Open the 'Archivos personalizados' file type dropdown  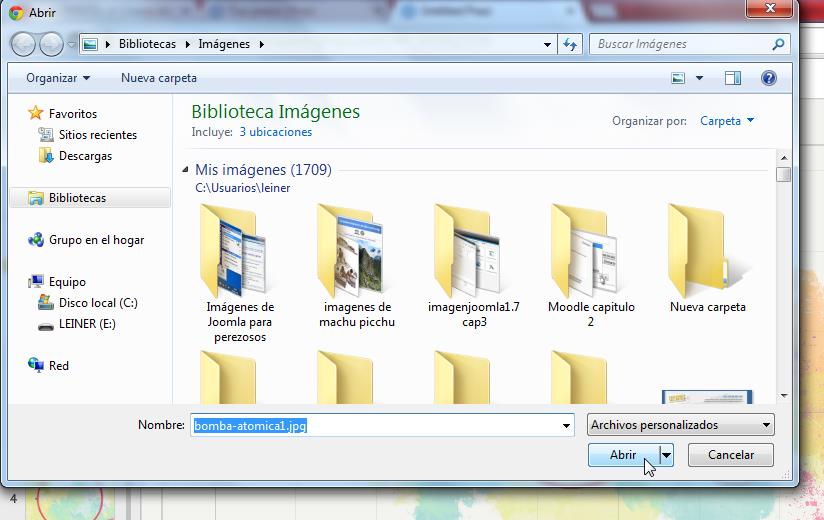(x=681, y=425)
